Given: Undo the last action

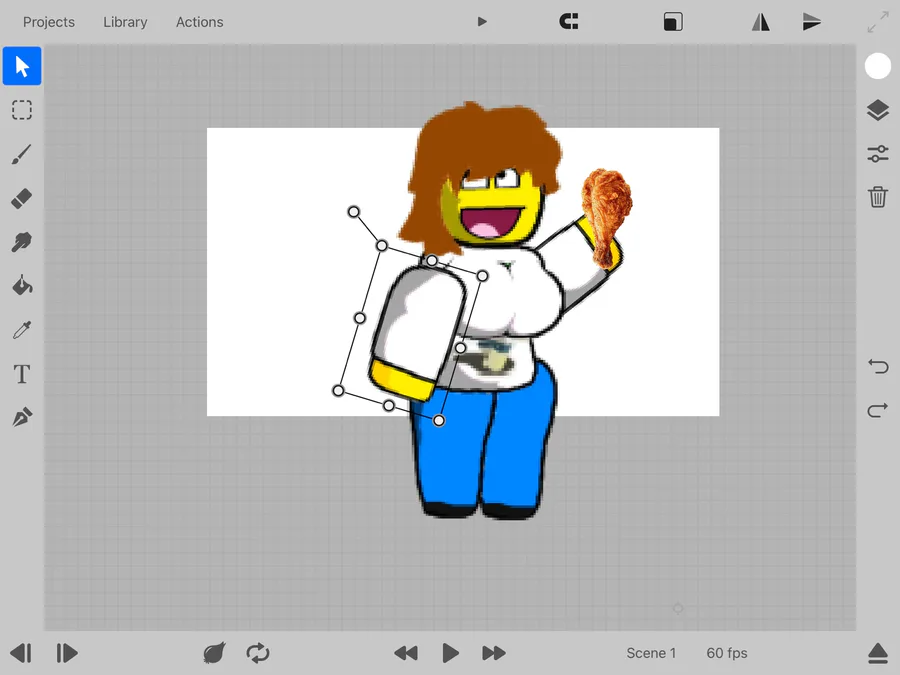Looking at the screenshot, I should (x=878, y=366).
